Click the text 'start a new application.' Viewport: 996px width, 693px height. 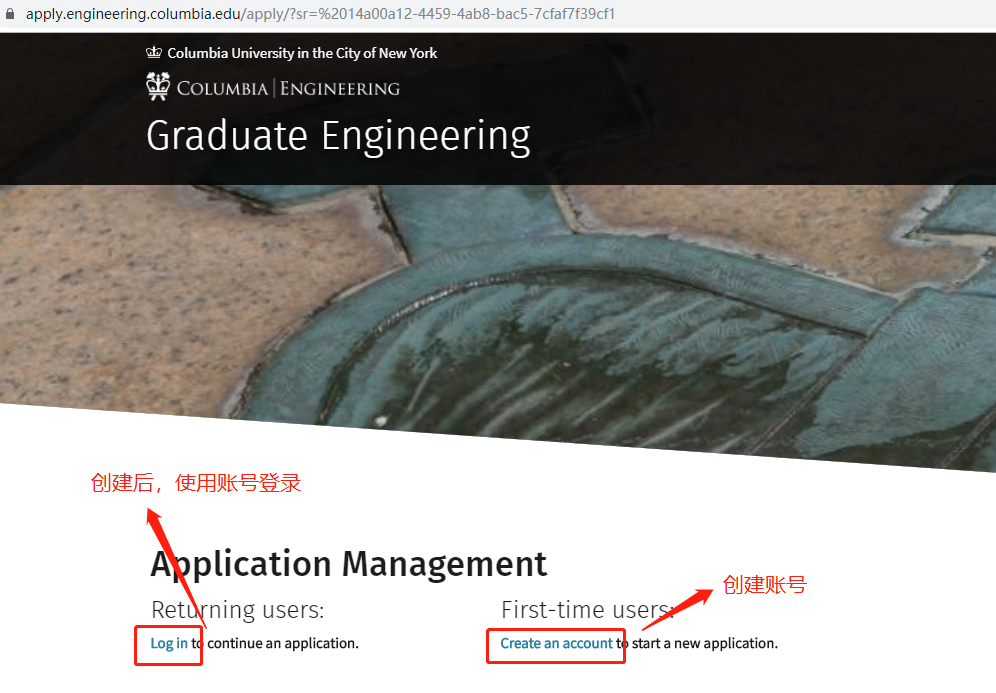704,643
